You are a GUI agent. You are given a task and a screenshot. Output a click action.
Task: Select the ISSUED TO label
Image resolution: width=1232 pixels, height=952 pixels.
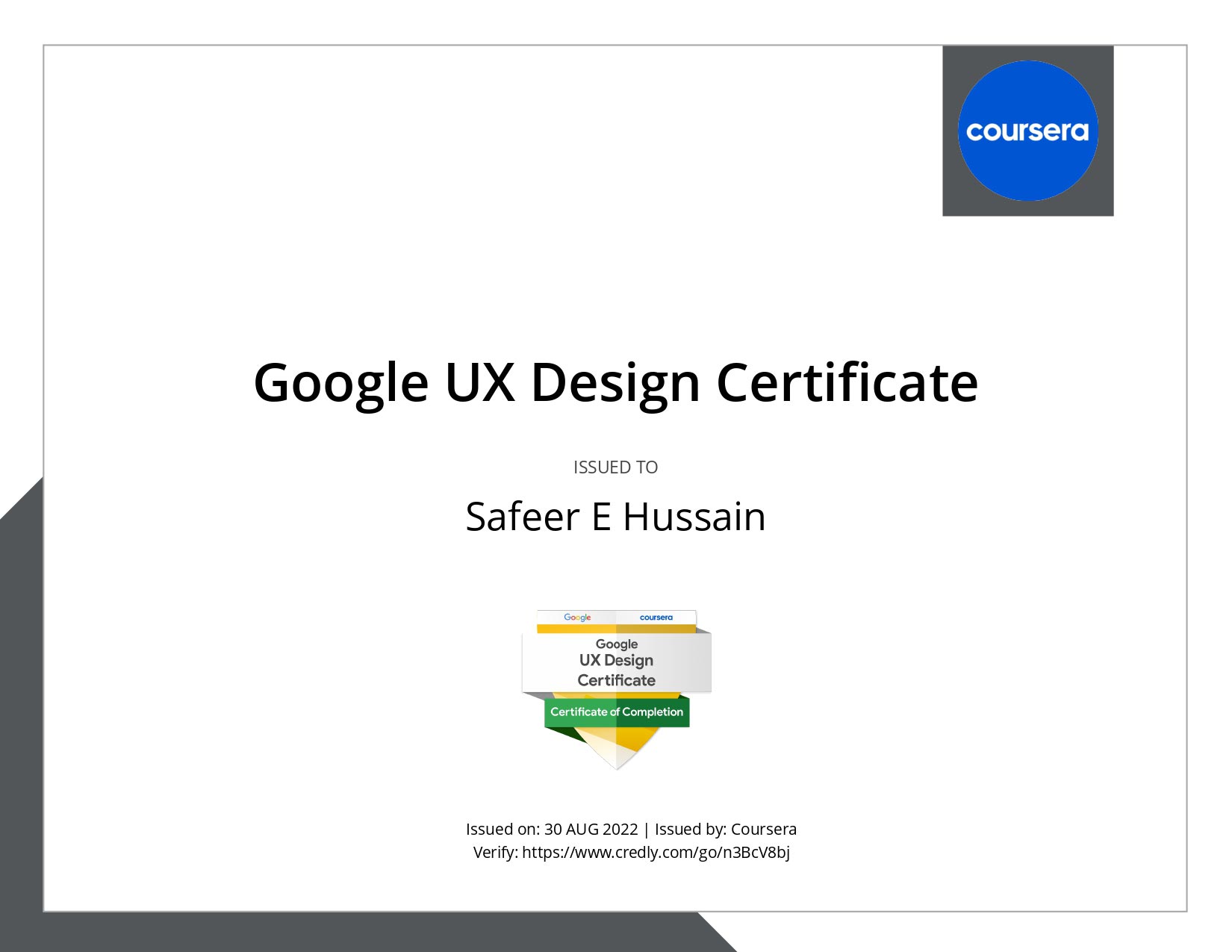click(615, 467)
